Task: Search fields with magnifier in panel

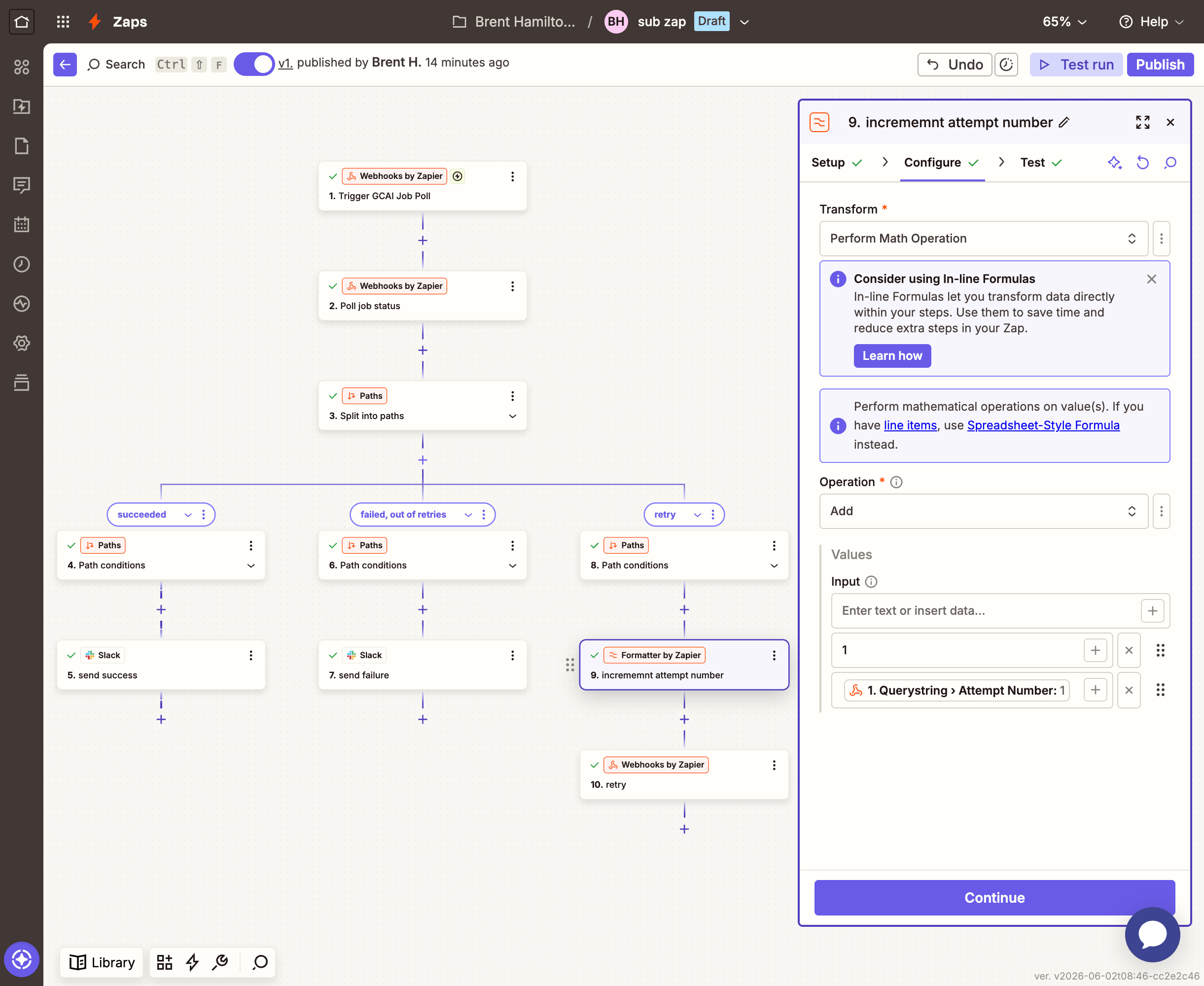Action: tap(1170, 162)
